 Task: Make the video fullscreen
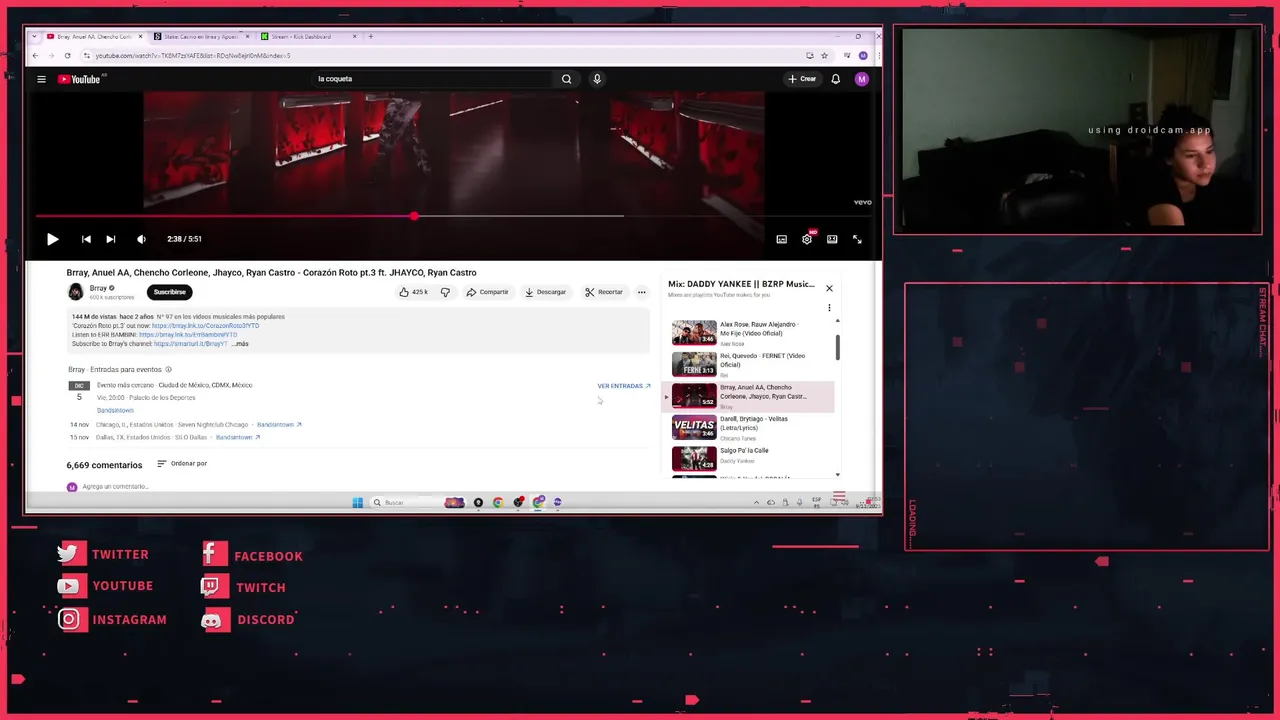coord(857,239)
